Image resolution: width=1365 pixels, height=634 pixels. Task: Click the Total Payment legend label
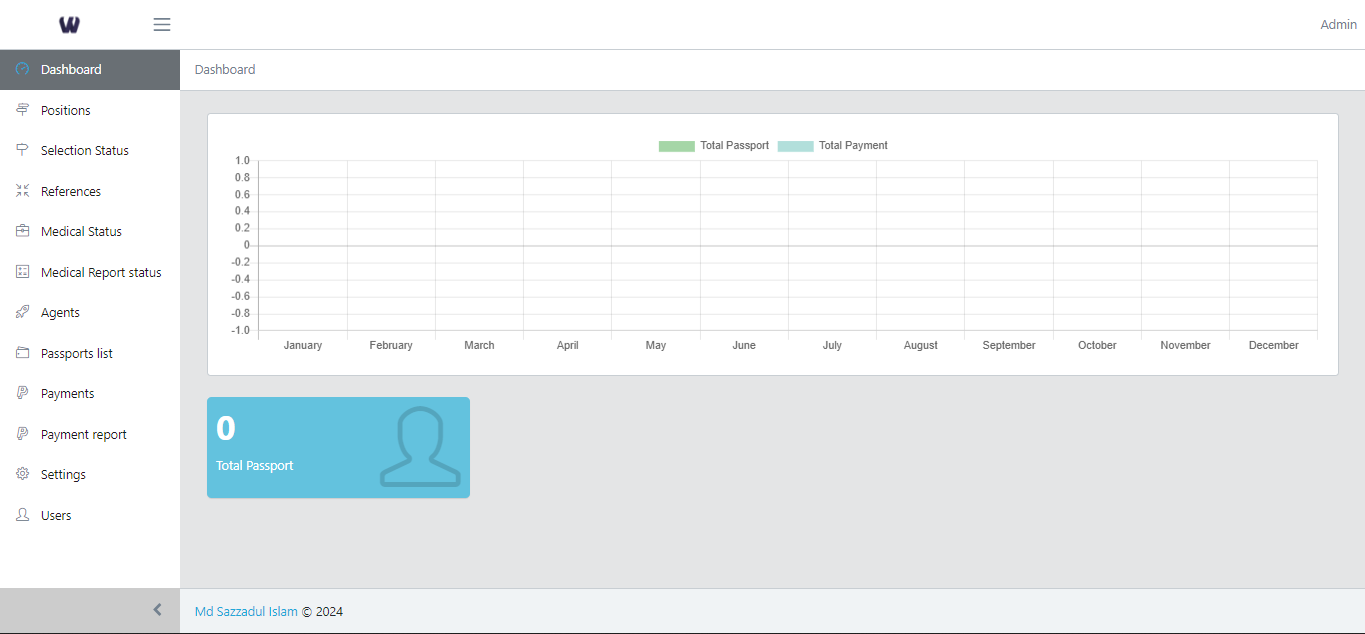(x=853, y=146)
